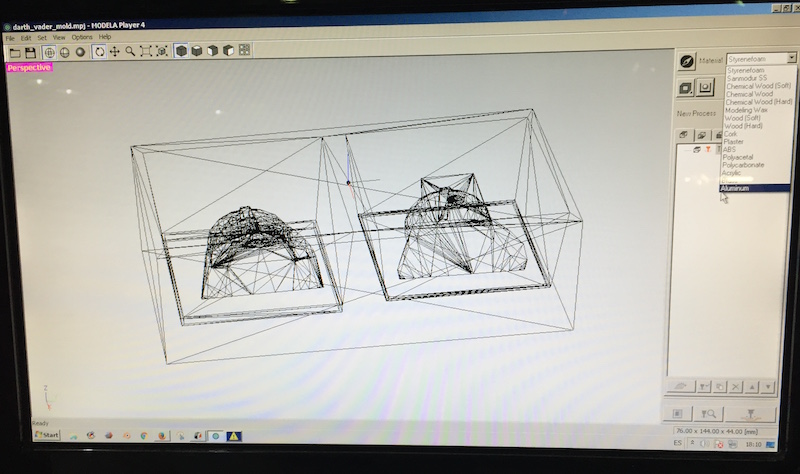Choose the side view cube

coord(229,50)
